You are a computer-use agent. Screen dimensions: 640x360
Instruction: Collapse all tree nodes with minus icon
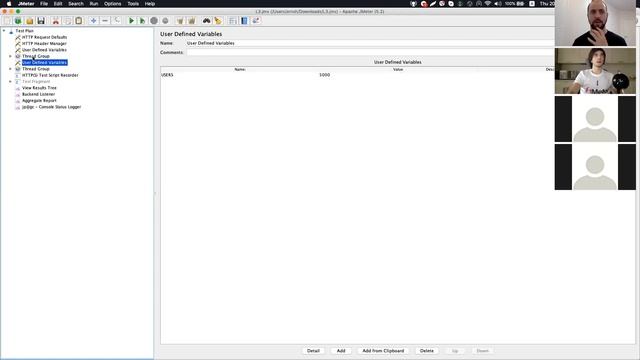coord(105,21)
